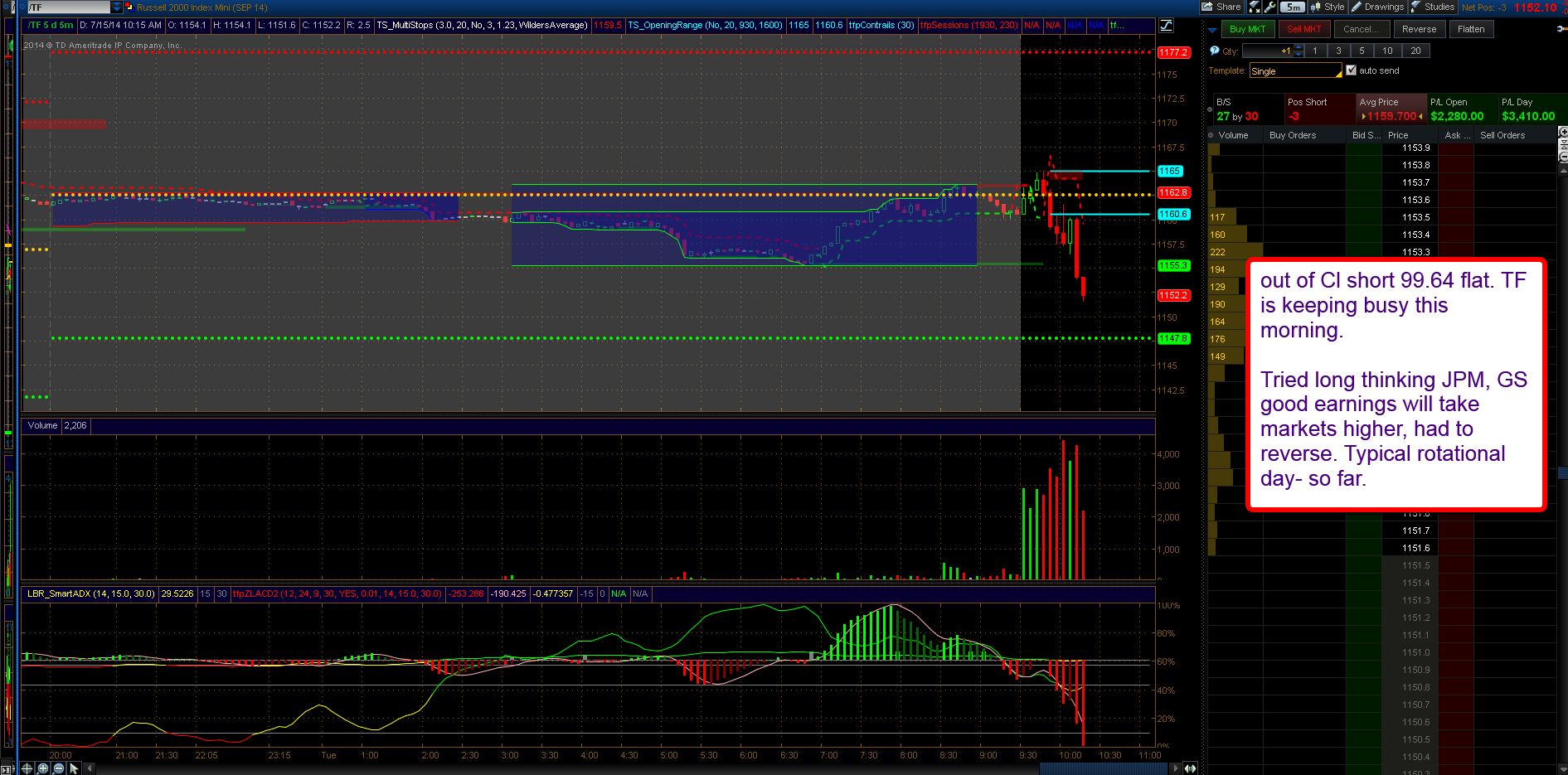Click the 1160.6 cyan price bubble
Screen dimensions: 1568x775
point(1173,214)
